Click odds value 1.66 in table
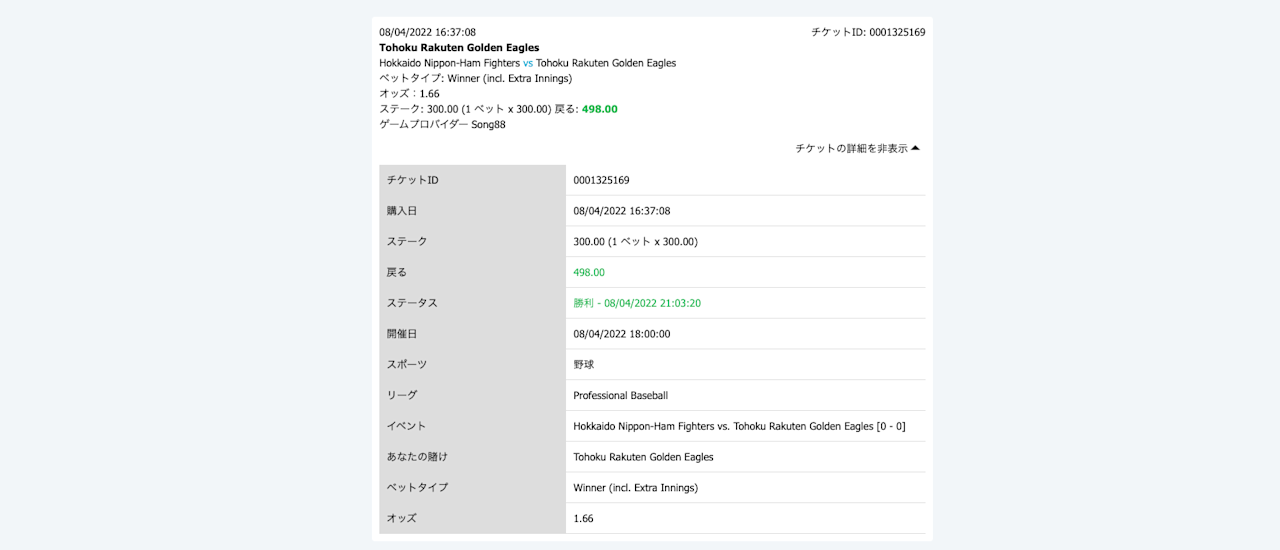1280x550 pixels. click(x=583, y=519)
